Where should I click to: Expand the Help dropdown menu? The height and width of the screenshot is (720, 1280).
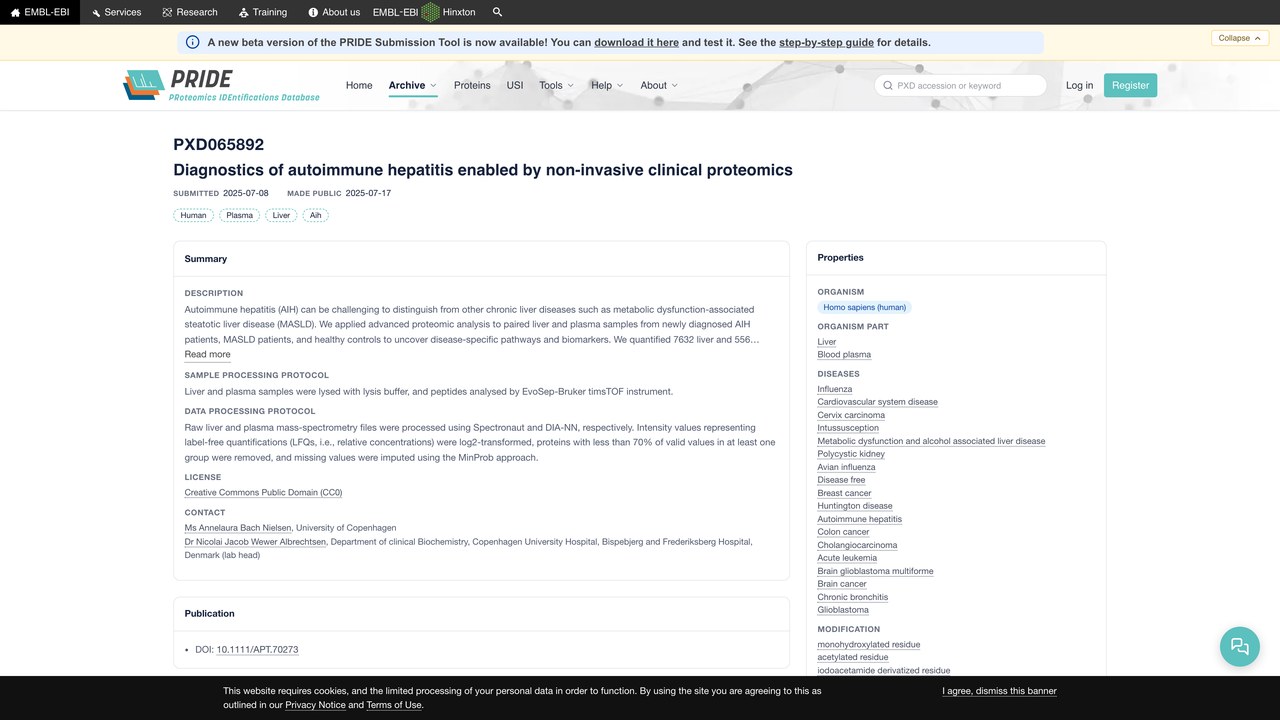pos(607,85)
